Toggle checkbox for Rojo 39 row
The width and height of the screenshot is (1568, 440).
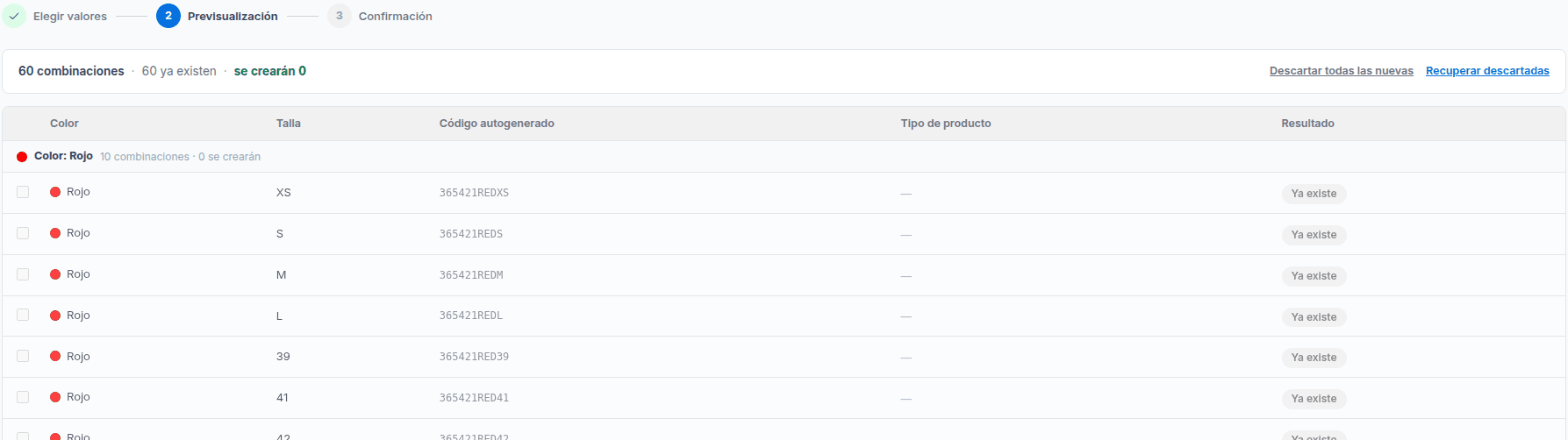coord(23,356)
